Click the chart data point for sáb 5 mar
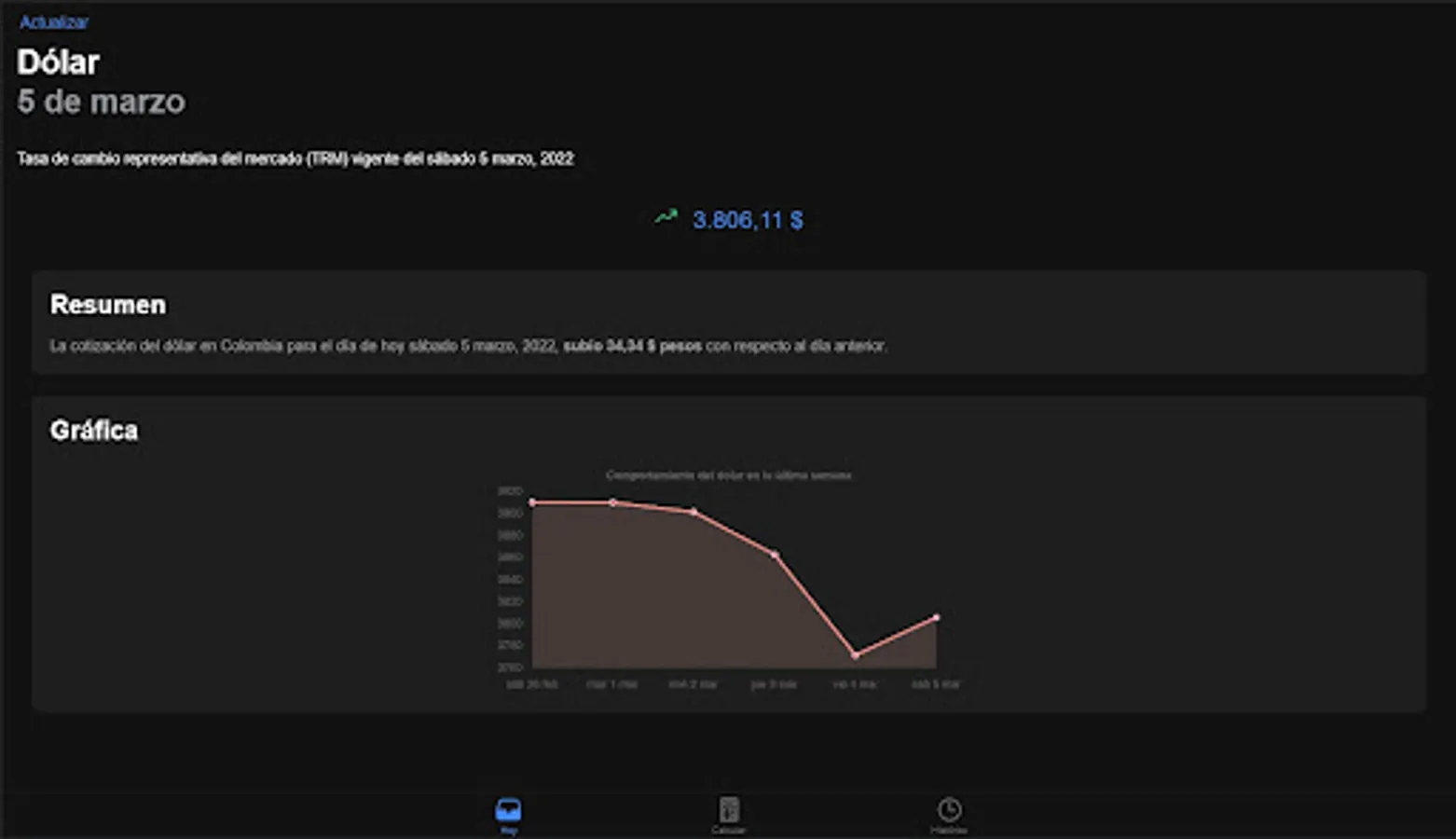This screenshot has height=839, width=1456. (x=937, y=617)
